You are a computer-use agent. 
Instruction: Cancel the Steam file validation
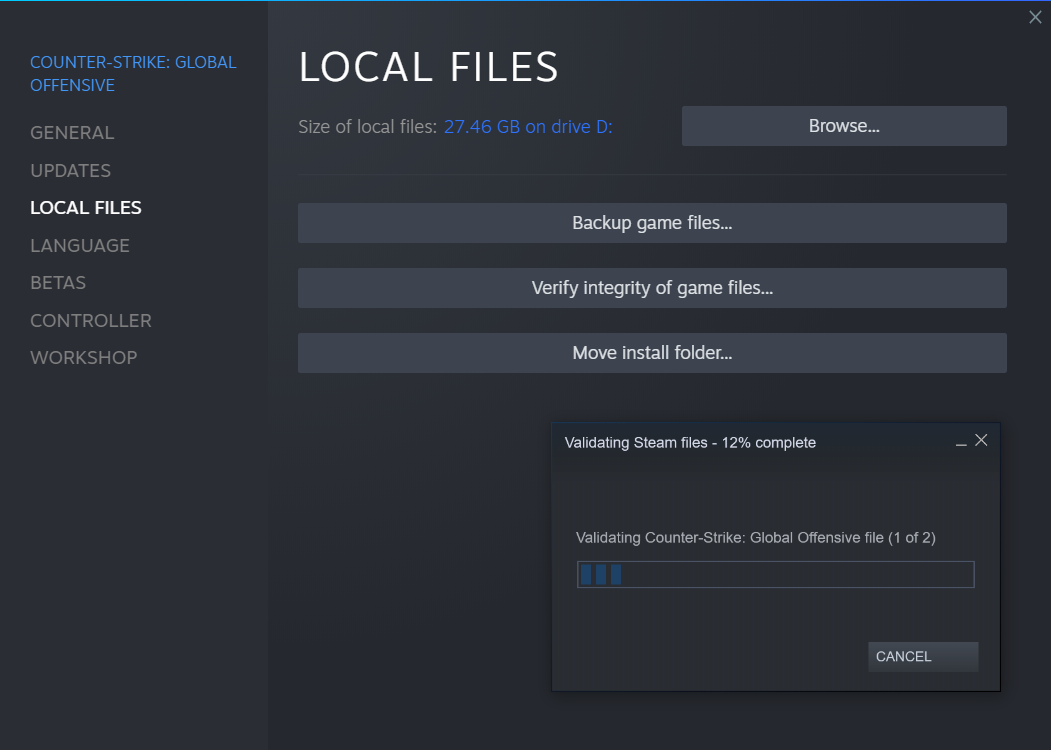click(922, 657)
